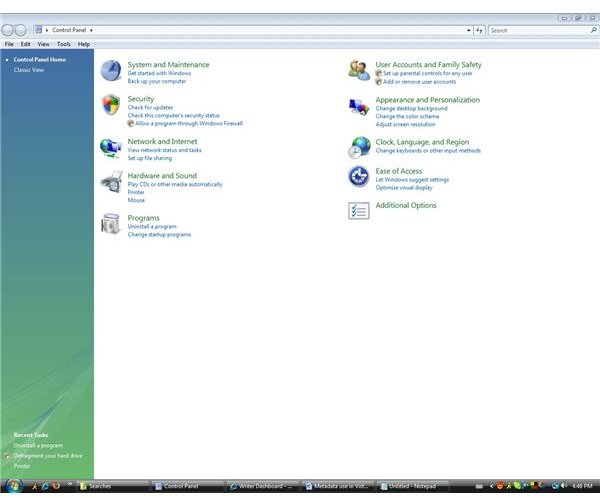Click Change the color scheme

407,116
